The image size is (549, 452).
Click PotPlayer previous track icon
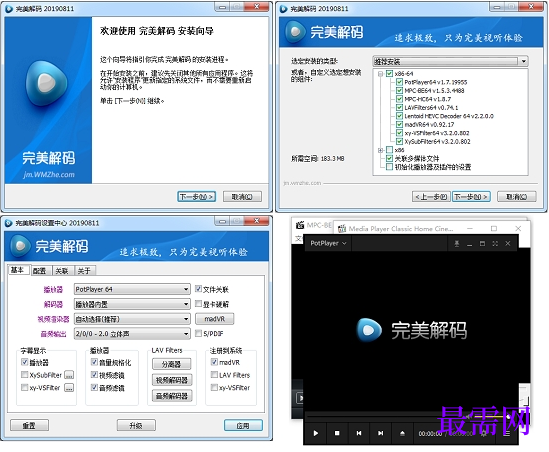[x=359, y=433]
